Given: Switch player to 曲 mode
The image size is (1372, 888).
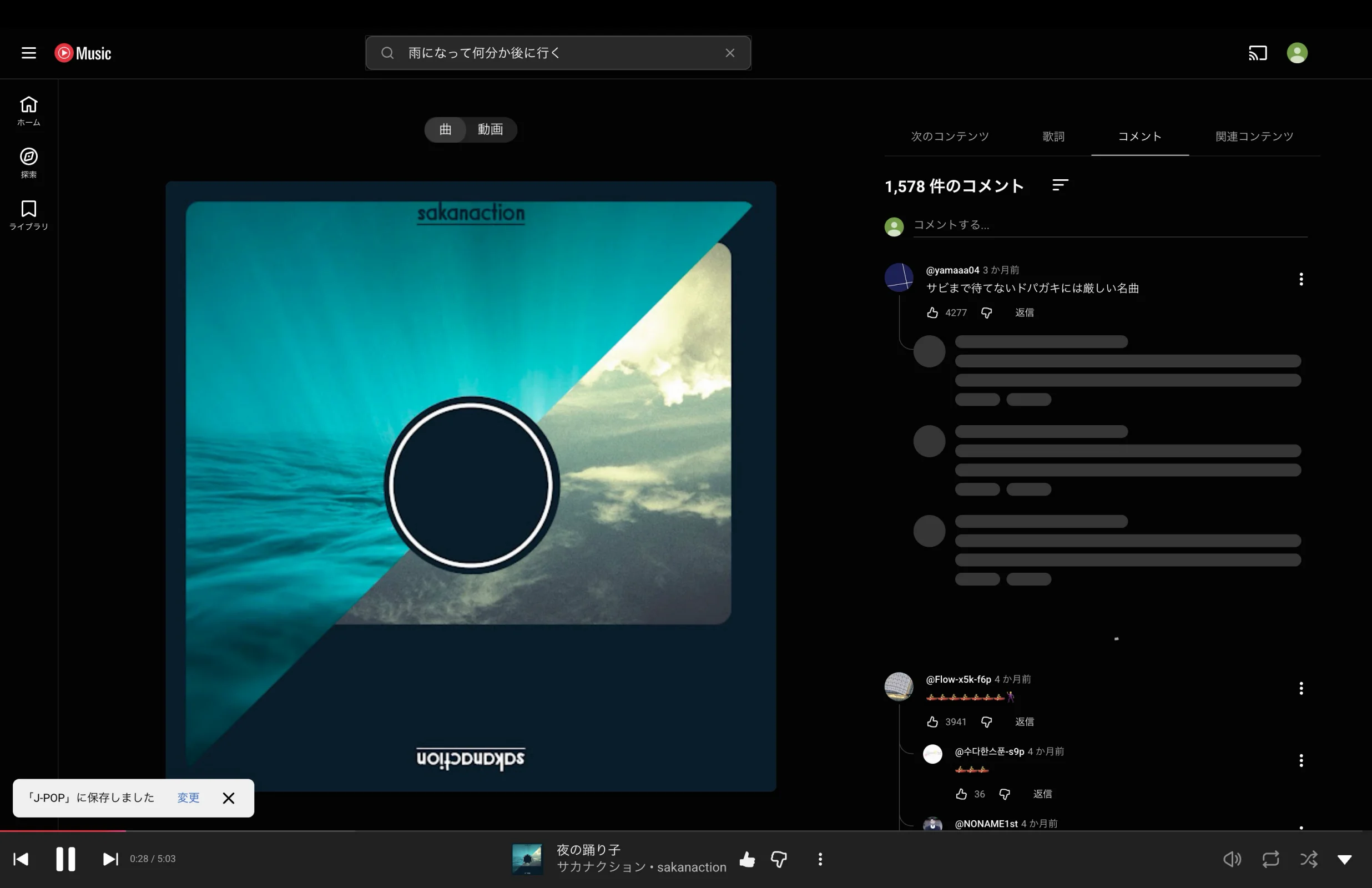Looking at the screenshot, I should pos(446,129).
